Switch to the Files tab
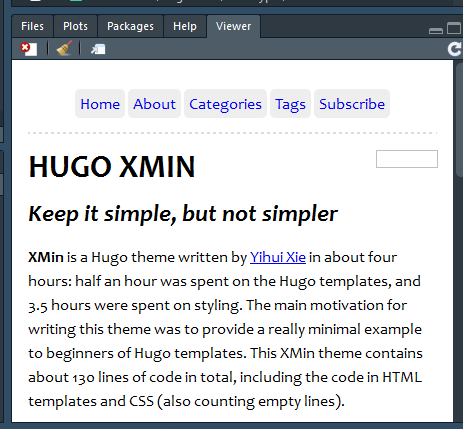463x429 pixels. tap(32, 26)
